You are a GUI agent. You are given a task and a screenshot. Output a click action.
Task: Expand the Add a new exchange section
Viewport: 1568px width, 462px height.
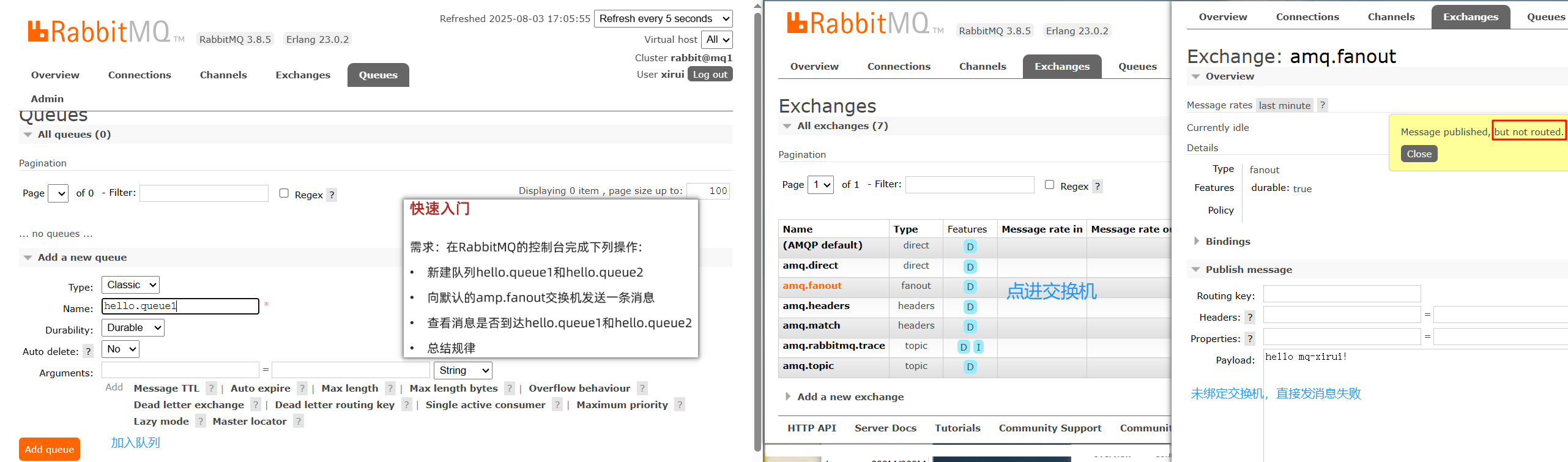click(850, 397)
